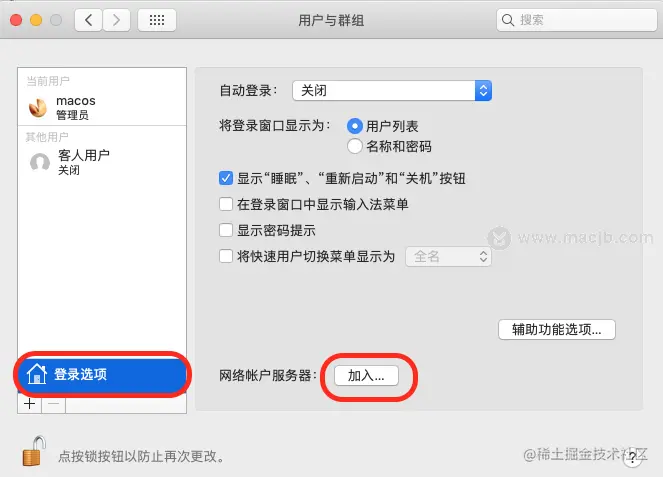
Task: Click the macos user avatar
Action: click(x=38, y=107)
